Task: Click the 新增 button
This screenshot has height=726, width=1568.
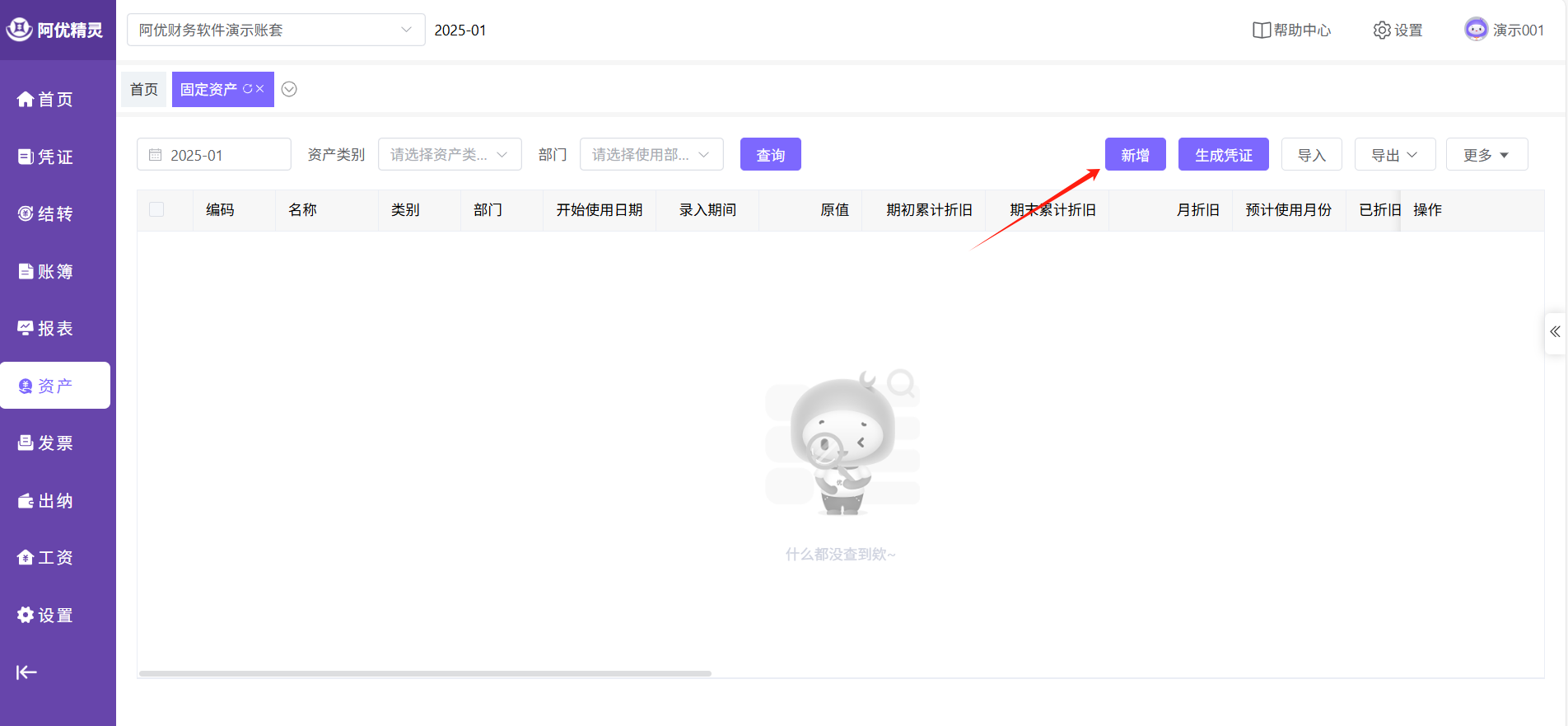Action: click(x=1135, y=155)
